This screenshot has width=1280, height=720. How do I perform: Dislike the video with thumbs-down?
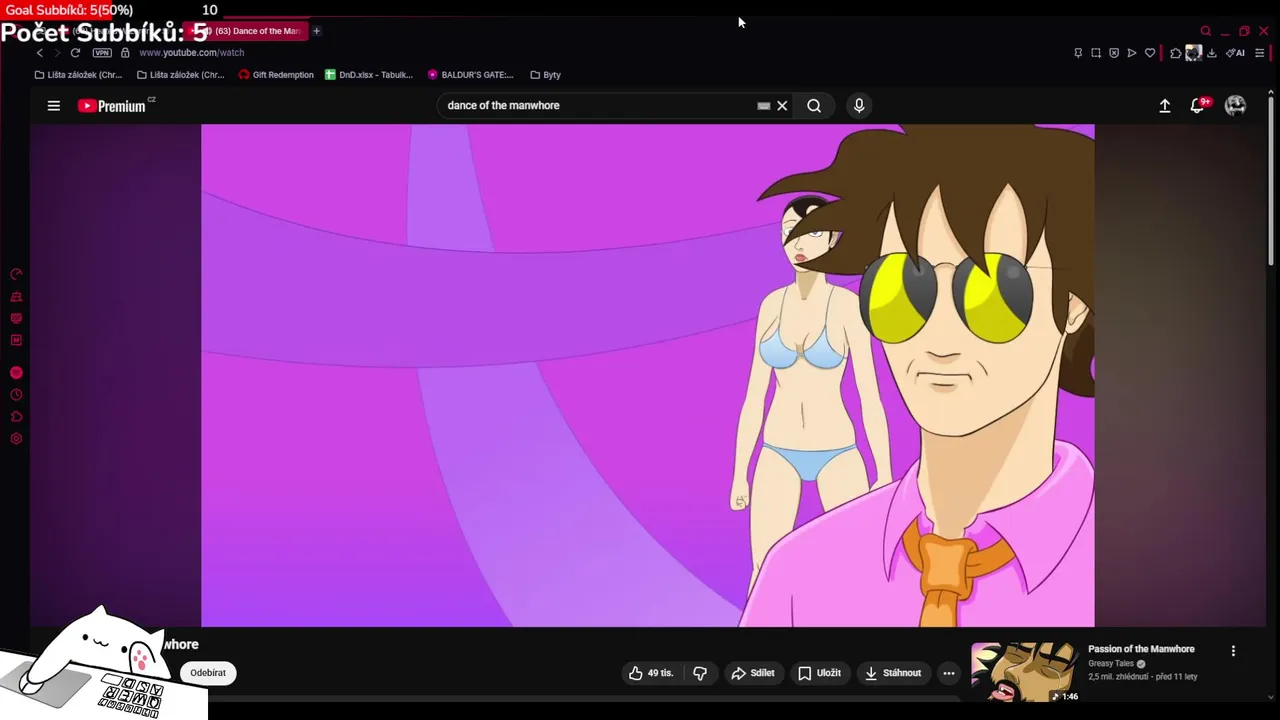pyautogui.click(x=700, y=673)
